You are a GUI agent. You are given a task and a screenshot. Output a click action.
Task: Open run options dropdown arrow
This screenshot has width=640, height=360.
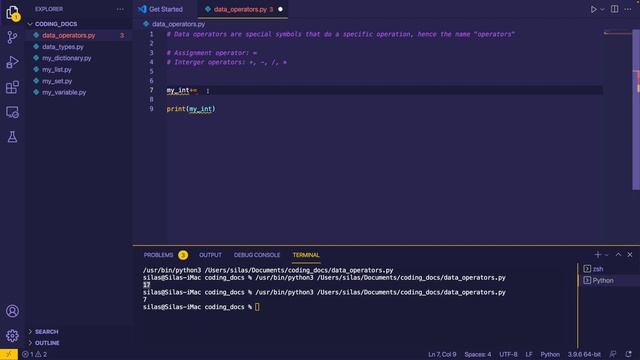[602, 9]
